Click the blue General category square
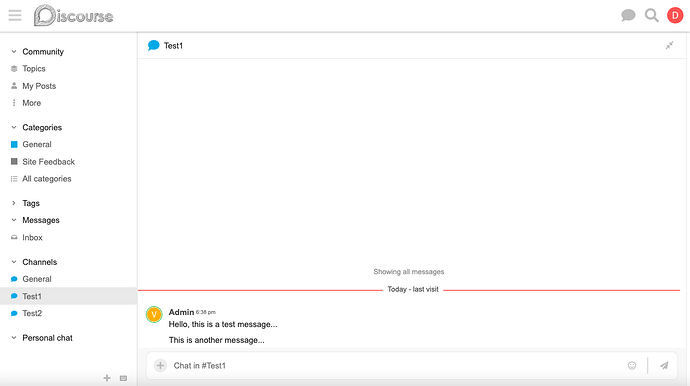 coord(14,144)
